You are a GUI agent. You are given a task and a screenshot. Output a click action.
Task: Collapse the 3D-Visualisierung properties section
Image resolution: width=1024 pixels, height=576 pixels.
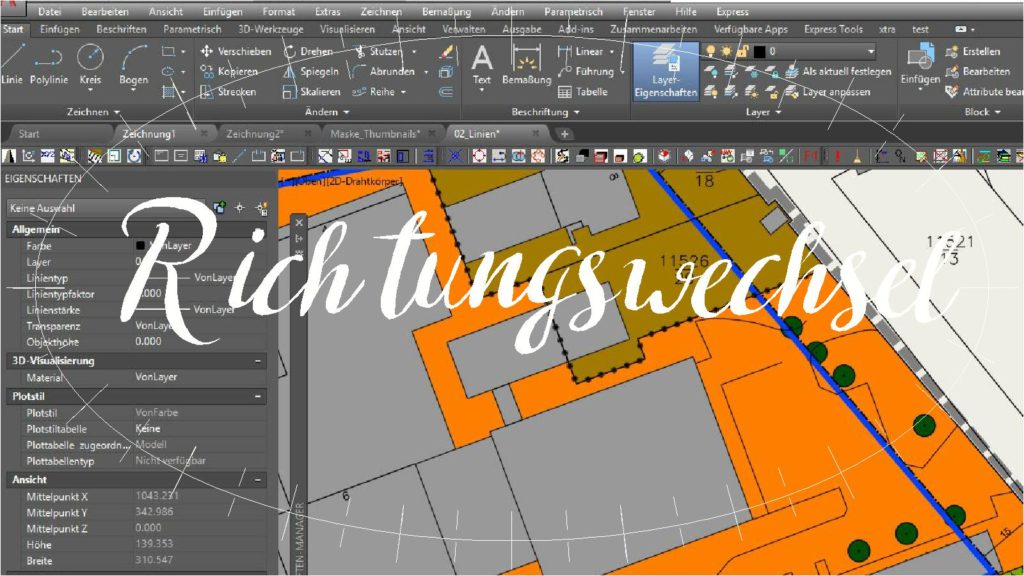click(x=258, y=361)
